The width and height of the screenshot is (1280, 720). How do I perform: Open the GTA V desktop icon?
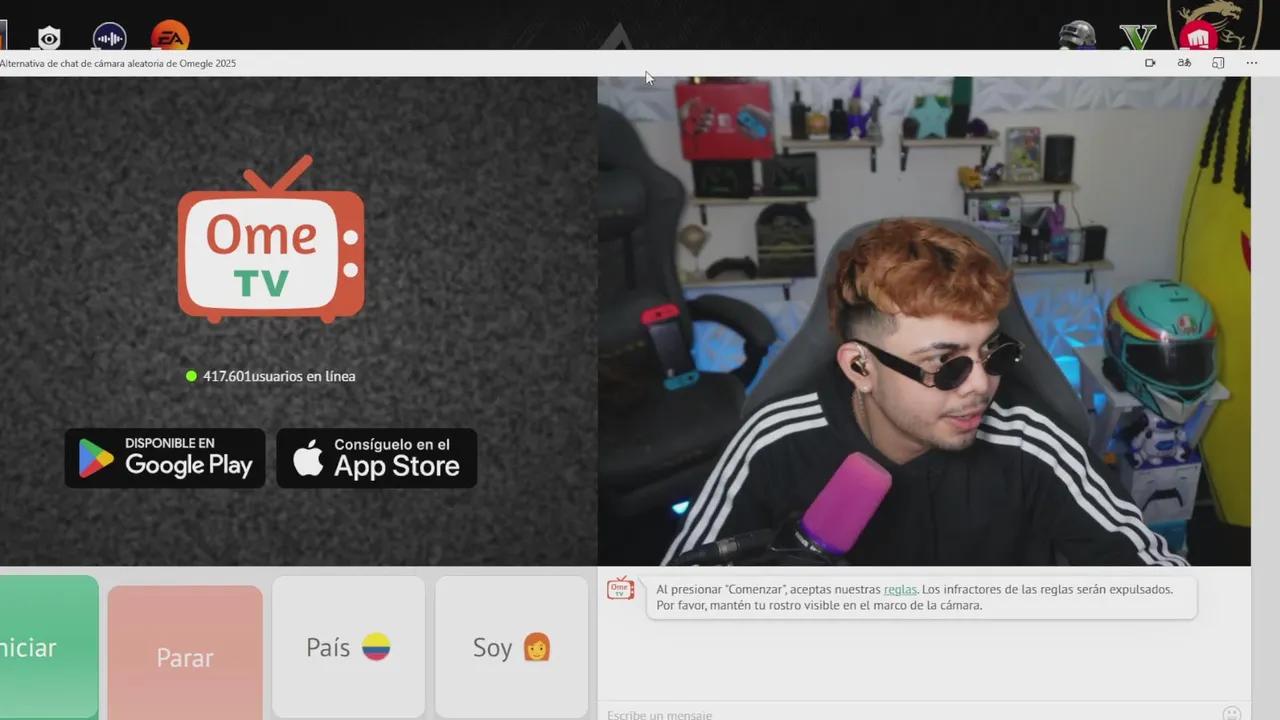point(1137,36)
